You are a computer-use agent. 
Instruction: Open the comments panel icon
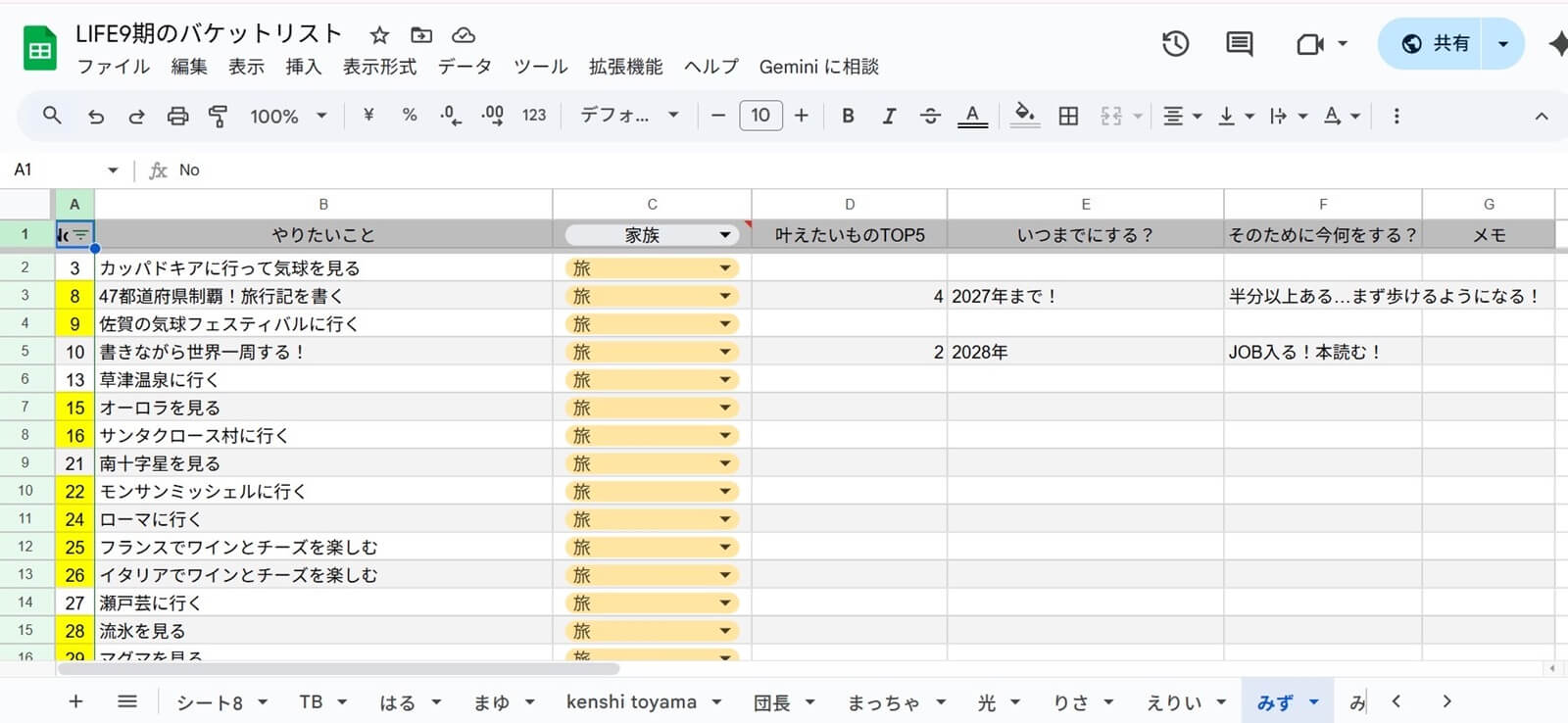pyautogui.click(x=1239, y=44)
